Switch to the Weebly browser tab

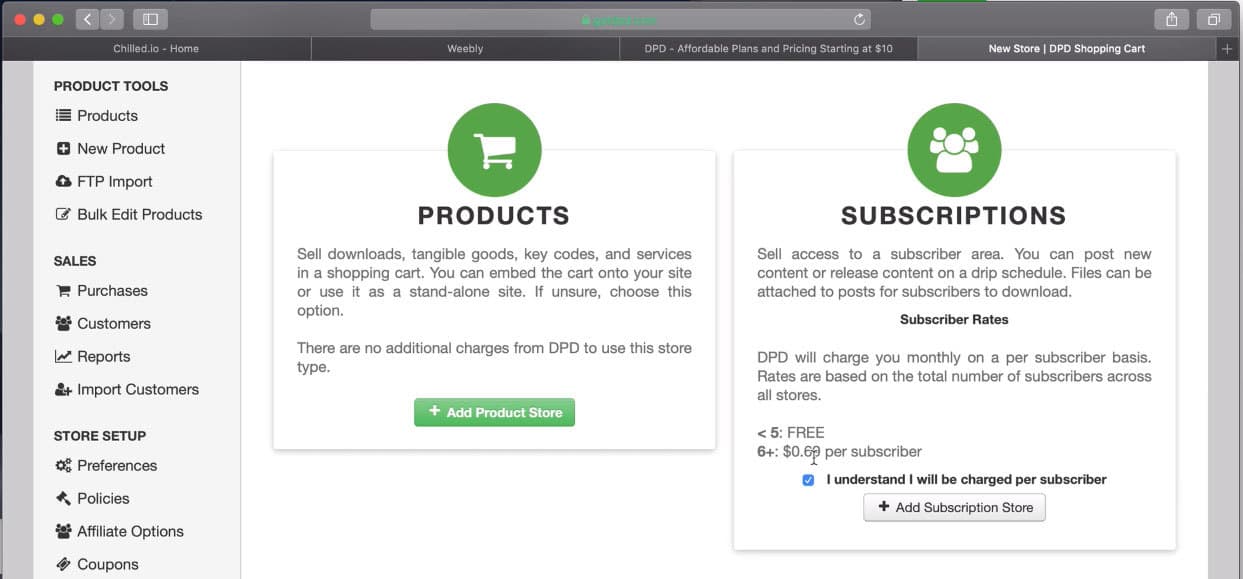point(465,48)
